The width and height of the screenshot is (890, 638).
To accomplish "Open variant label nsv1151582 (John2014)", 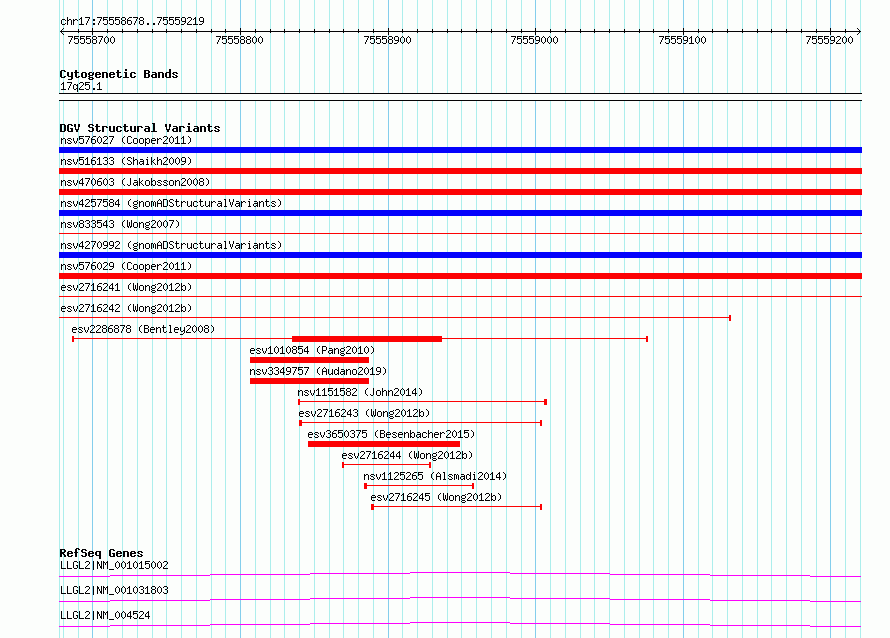I will click(x=360, y=392).
